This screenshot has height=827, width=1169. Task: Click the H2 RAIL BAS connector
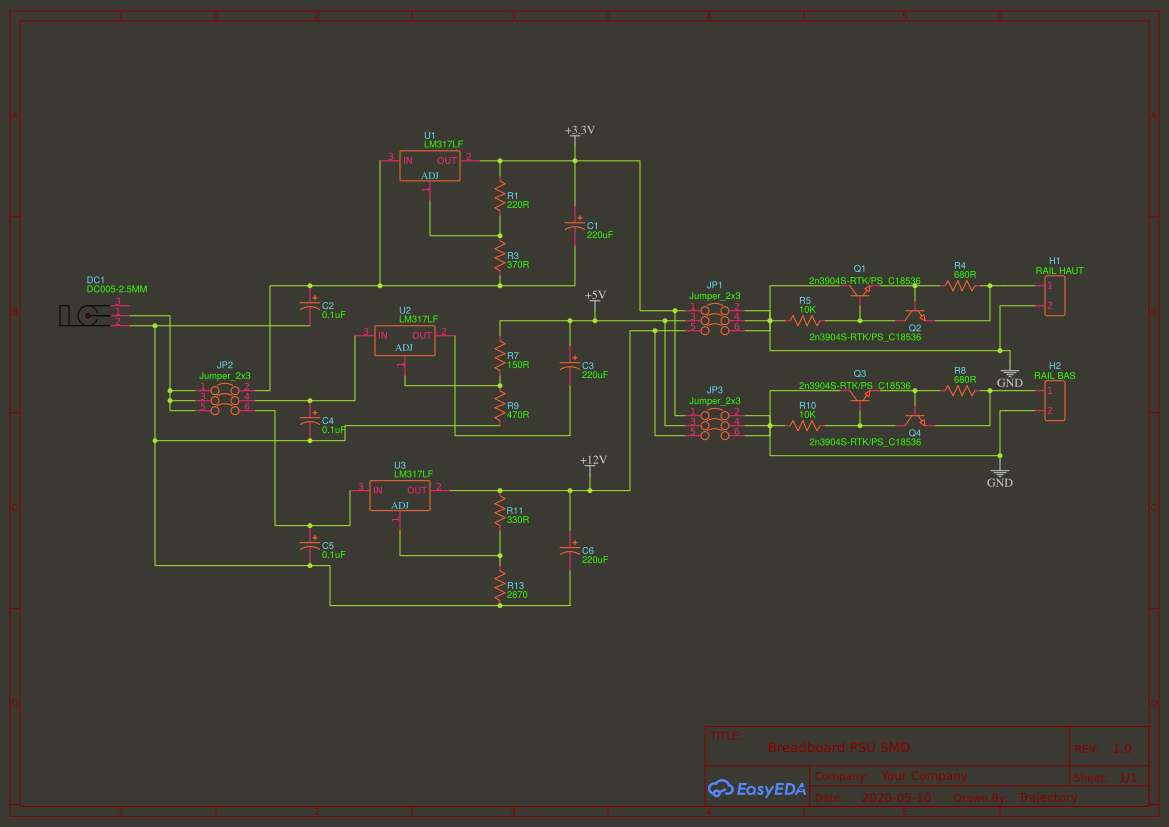point(1055,401)
